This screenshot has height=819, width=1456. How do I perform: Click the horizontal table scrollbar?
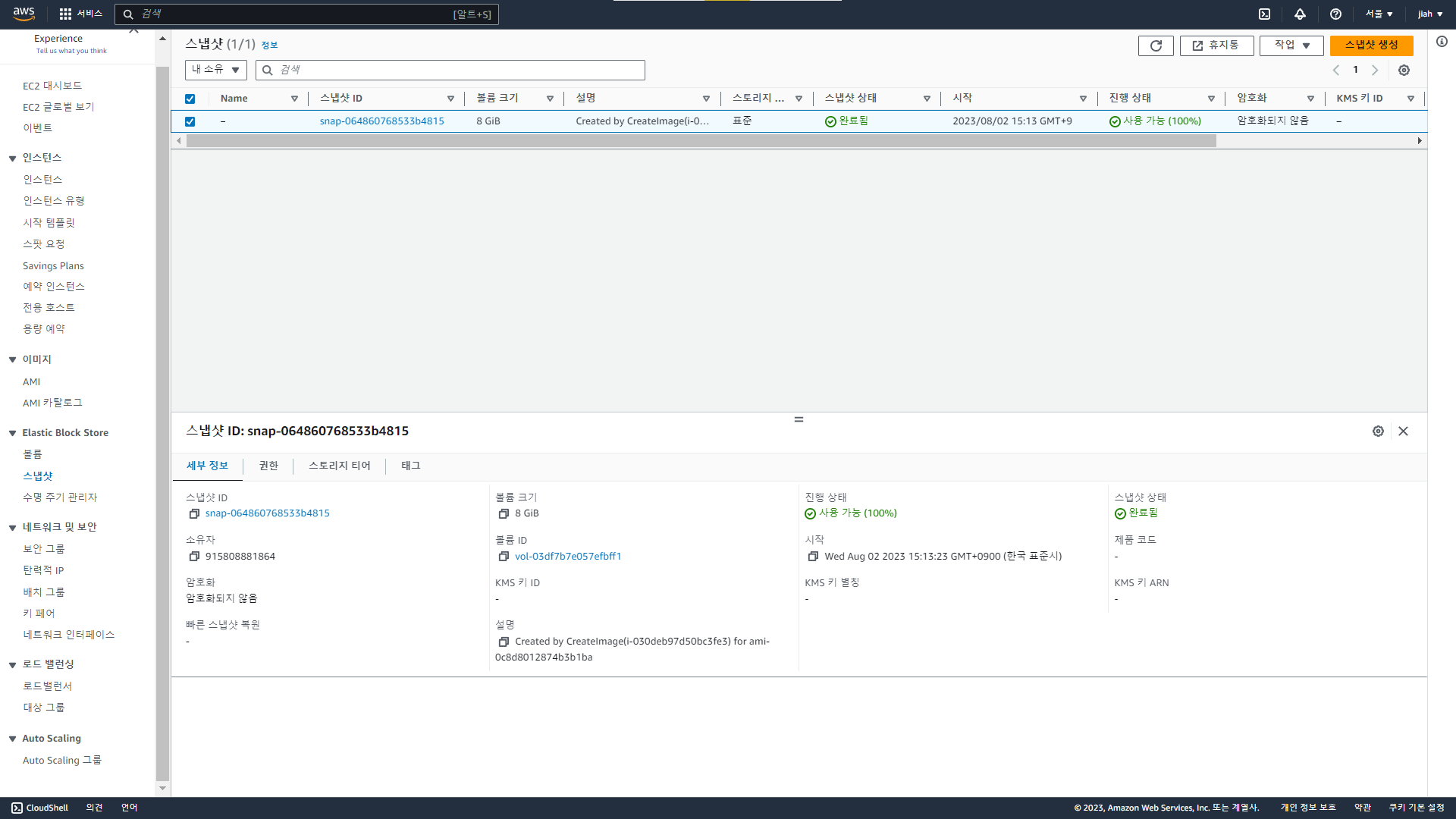point(701,141)
